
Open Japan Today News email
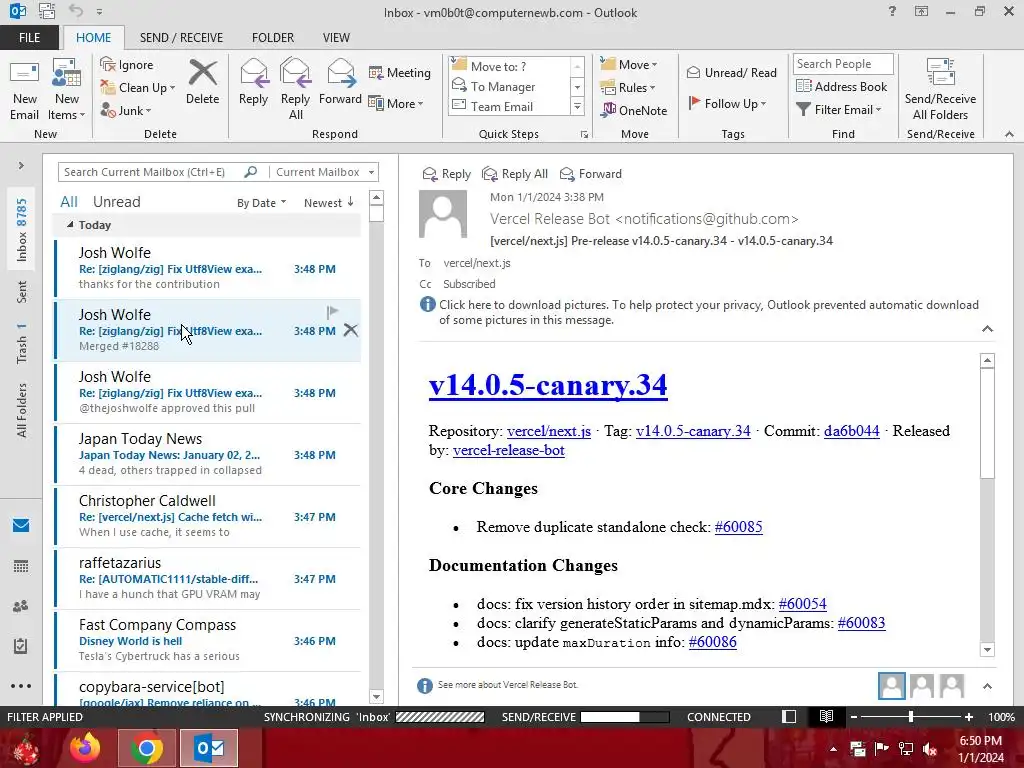tap(208, 455)
